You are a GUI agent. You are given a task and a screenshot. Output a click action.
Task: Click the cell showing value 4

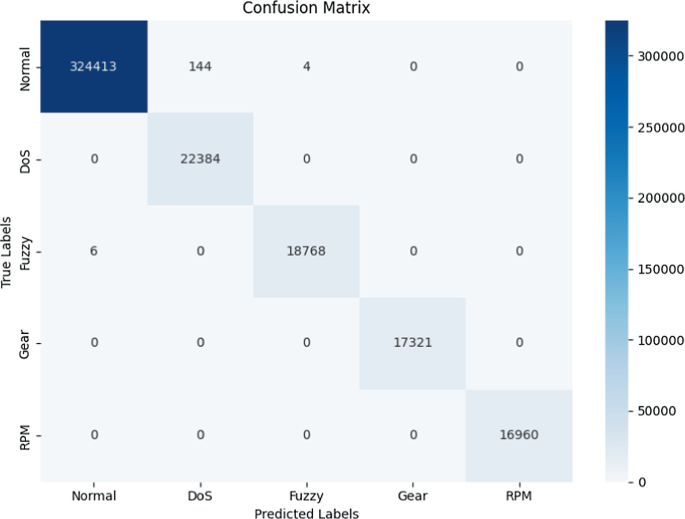[x=306, y=66]
